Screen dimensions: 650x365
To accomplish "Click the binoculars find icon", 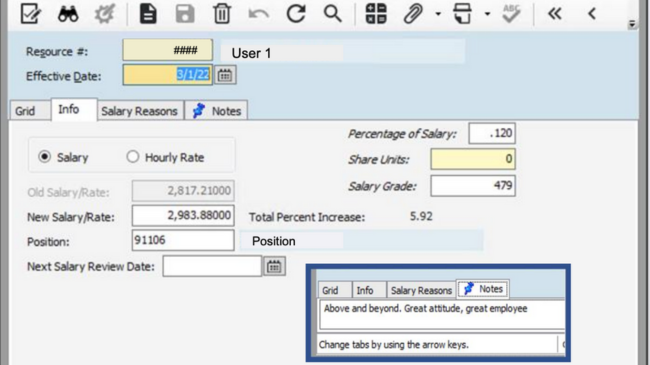I will (x=68, y=14).
